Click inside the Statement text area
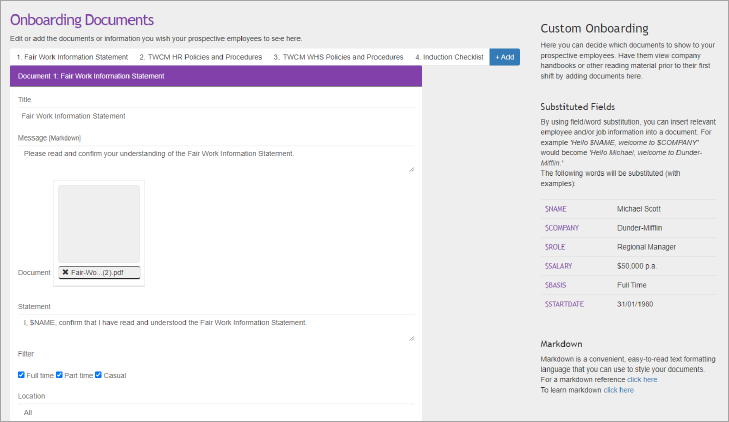Viewport: 729px width, 422px height. click(x=215, y=328)
